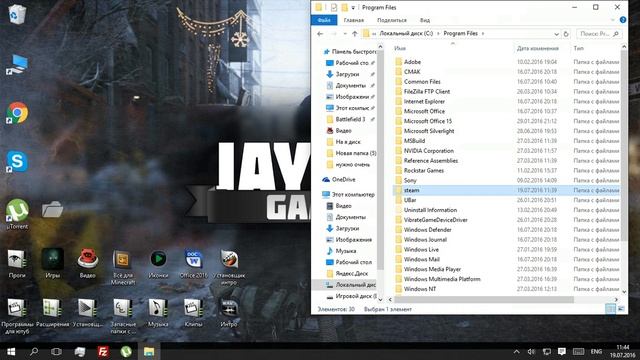
Task: Expand chevron after Program Files in address bar
Action: tap(483, 34)
